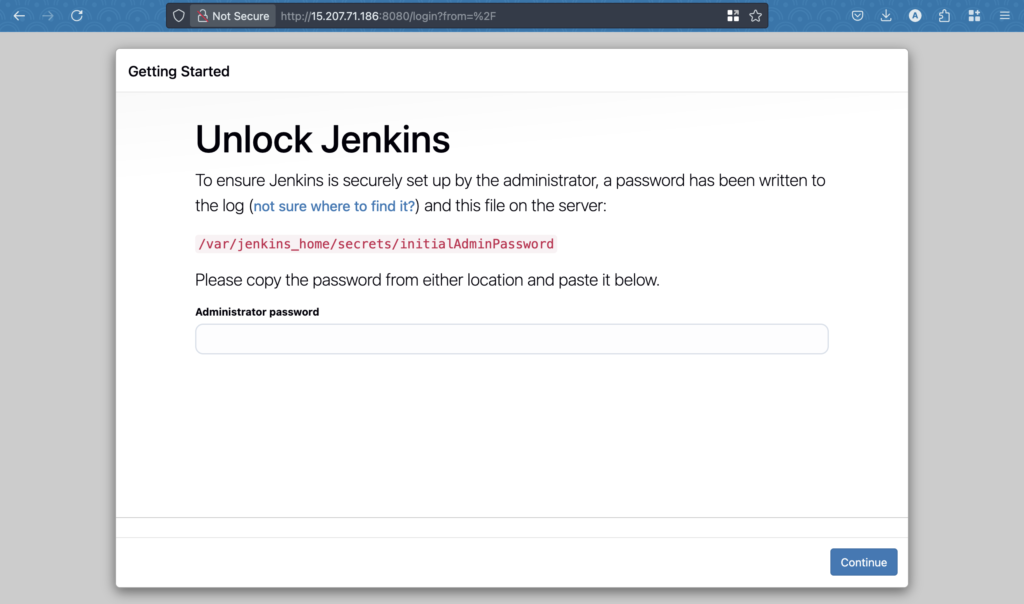Click the 'Please copy the password' instruction text
The image size is (1024, 604).
click(427, 280)
